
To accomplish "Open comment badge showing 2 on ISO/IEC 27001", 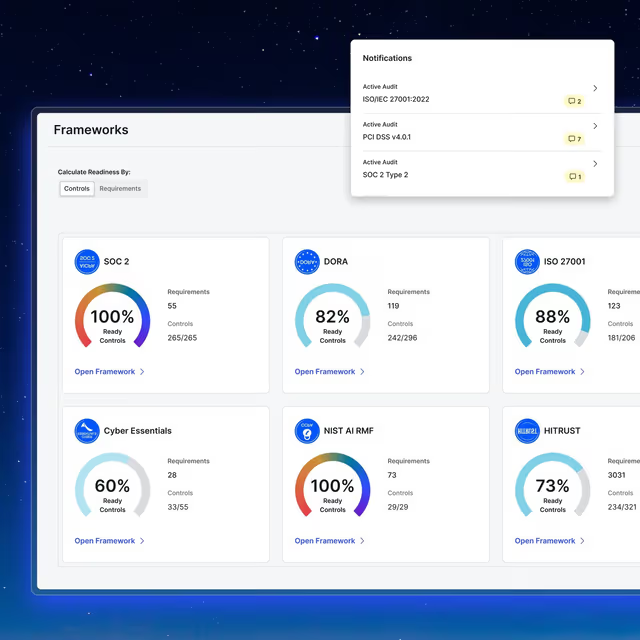I will [x=574, y=101].
